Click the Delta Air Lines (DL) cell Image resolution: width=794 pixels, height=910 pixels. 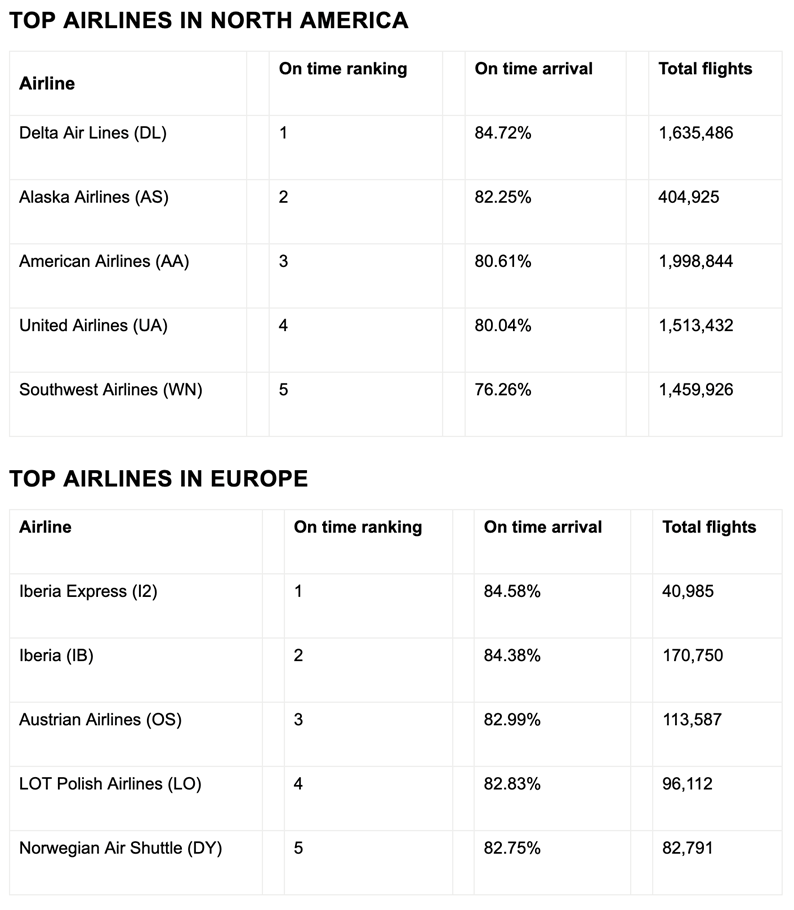point(93,133)
